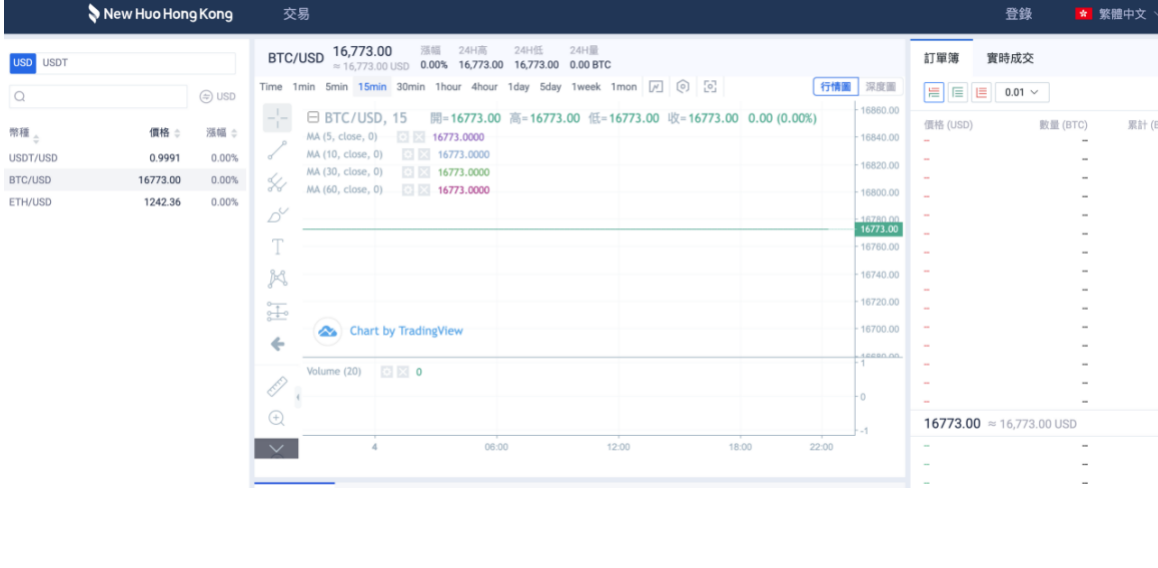
Task: Pick the text annotation tool
Action: coord(277,247)
